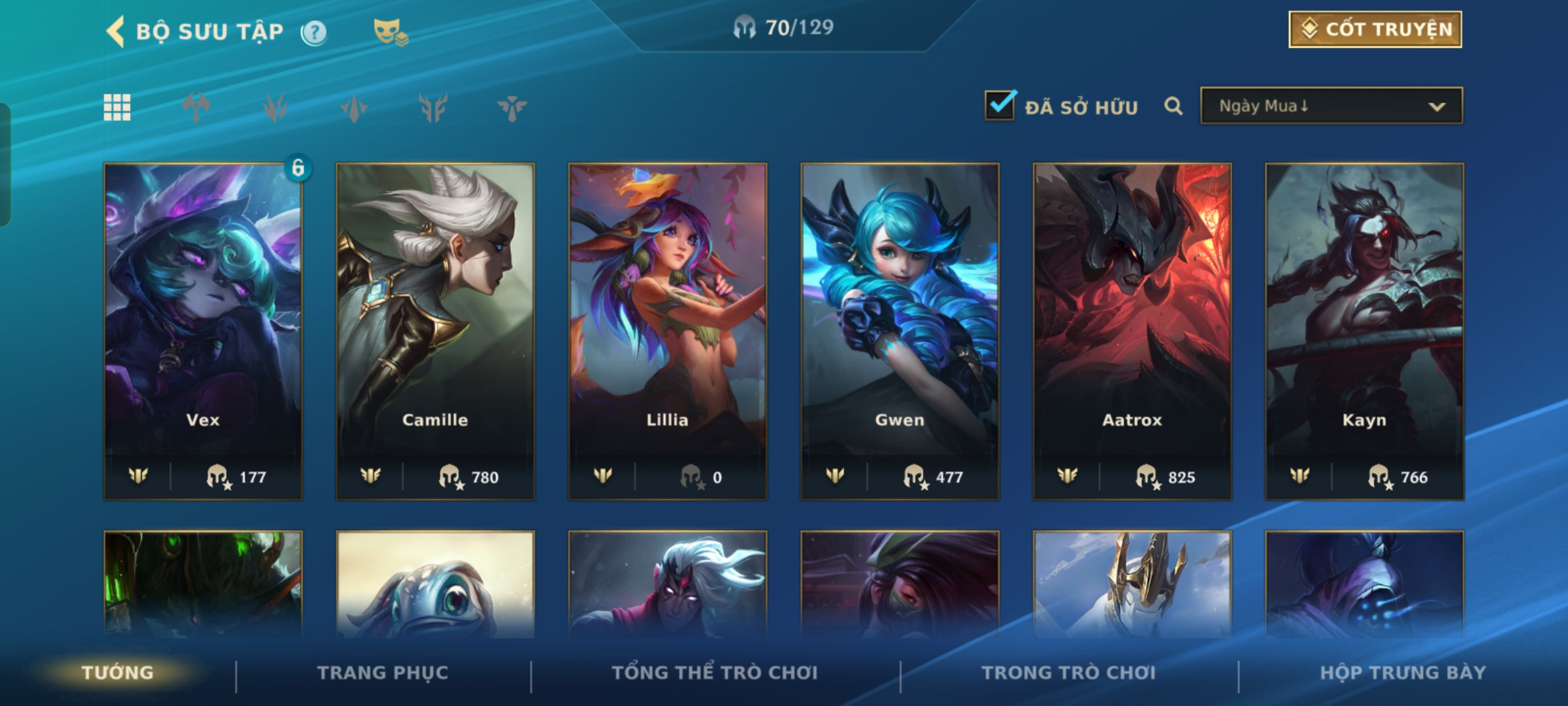This screenshot has height=706, width=1568.
Task: Switch to the Tổng Thể Trò Chơi tab
Action: tap(715, 673)
